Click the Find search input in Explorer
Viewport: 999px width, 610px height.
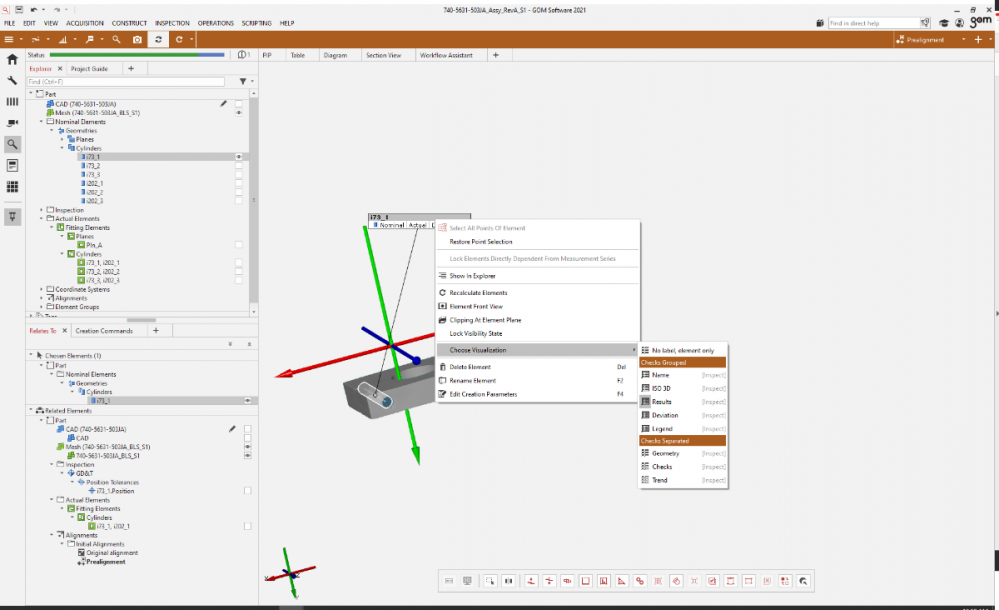click(x=125, y=82)
